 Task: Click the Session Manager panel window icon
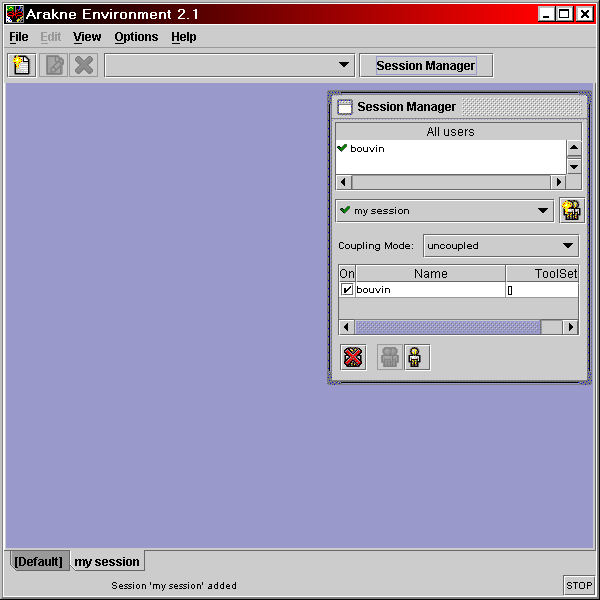pyautogui.click(x=345, y=107)
